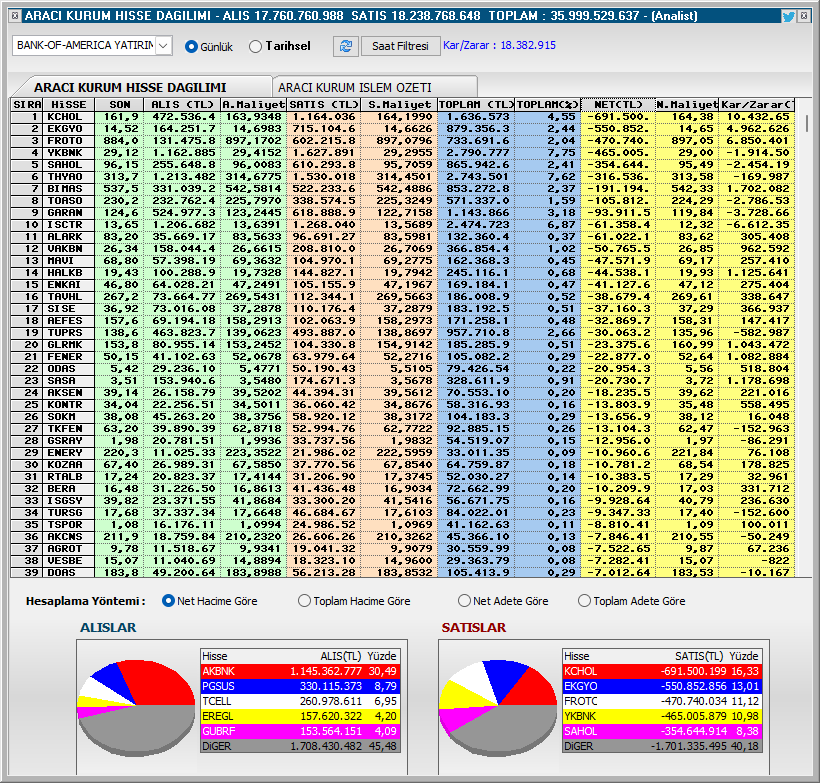This screenshot has height=783, width=820.
Task: Sort by the Kar/Zarar column header
Action: click(x=757, y=105)
